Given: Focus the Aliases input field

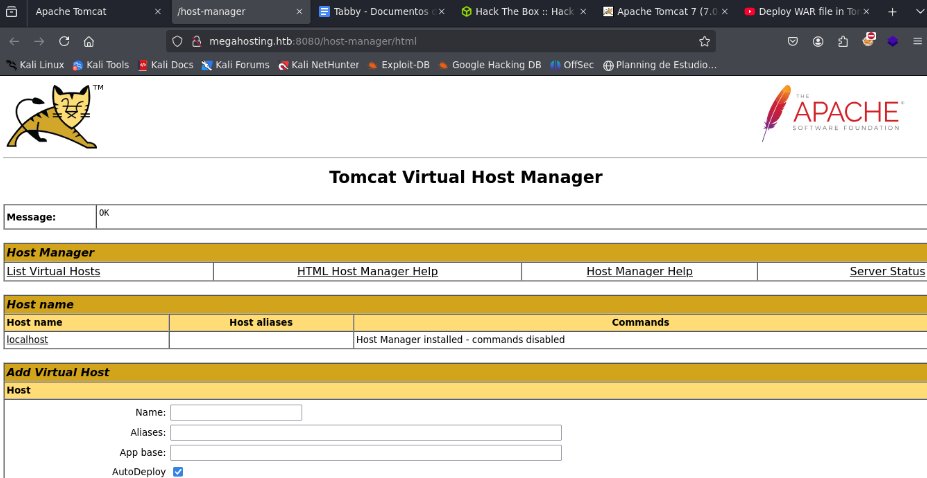Looking at the screenshot, I should (366, 433).
